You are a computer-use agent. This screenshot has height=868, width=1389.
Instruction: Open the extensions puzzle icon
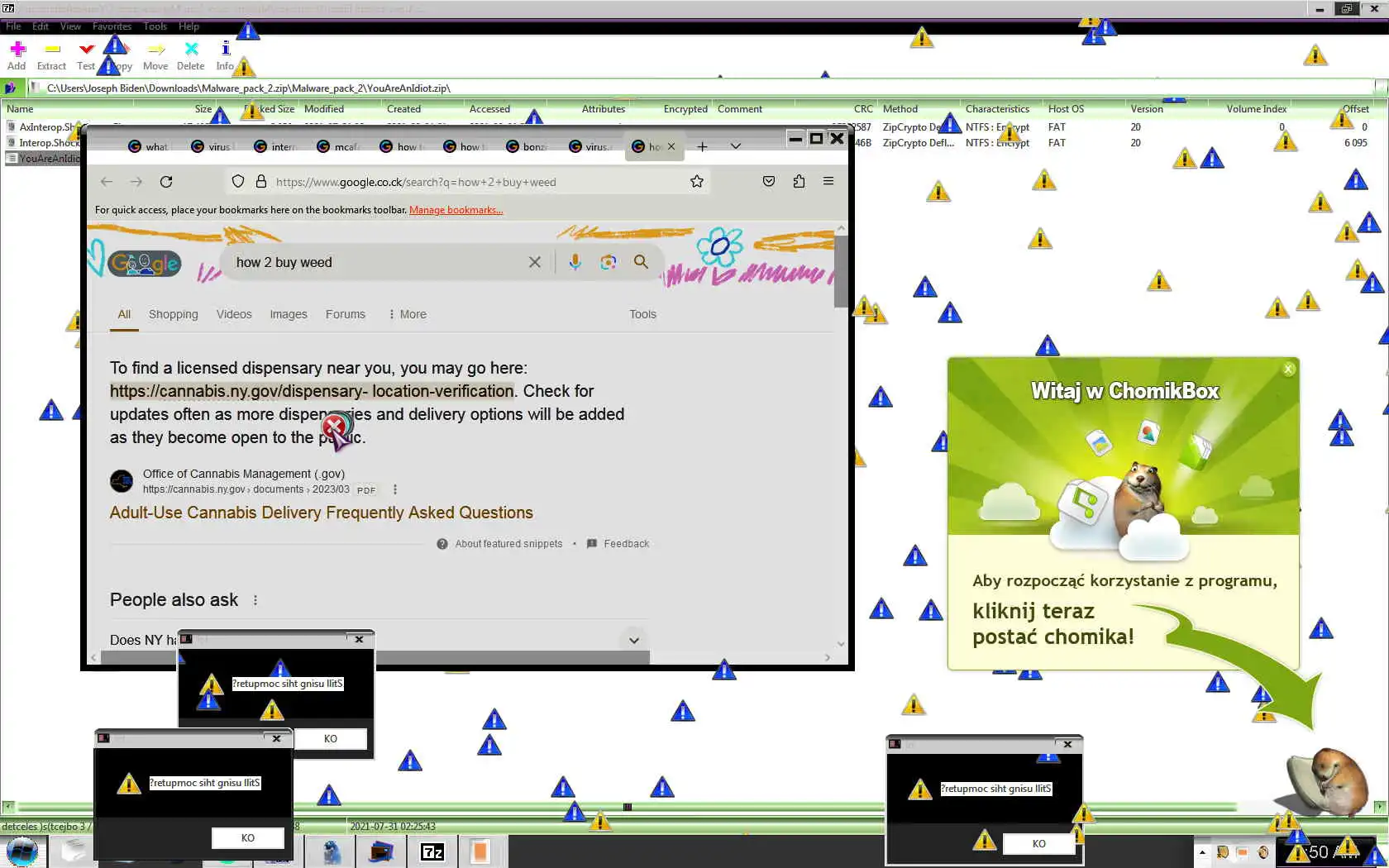[799, 182]
